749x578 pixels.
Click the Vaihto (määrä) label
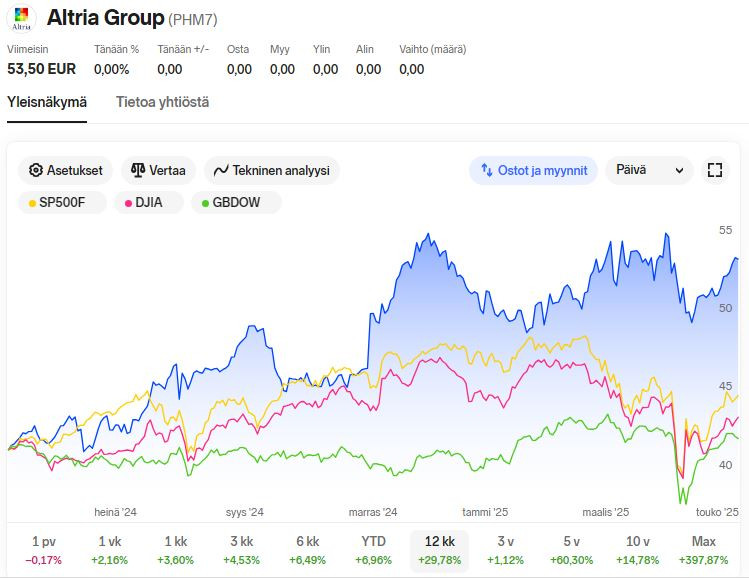coord(433,49)
